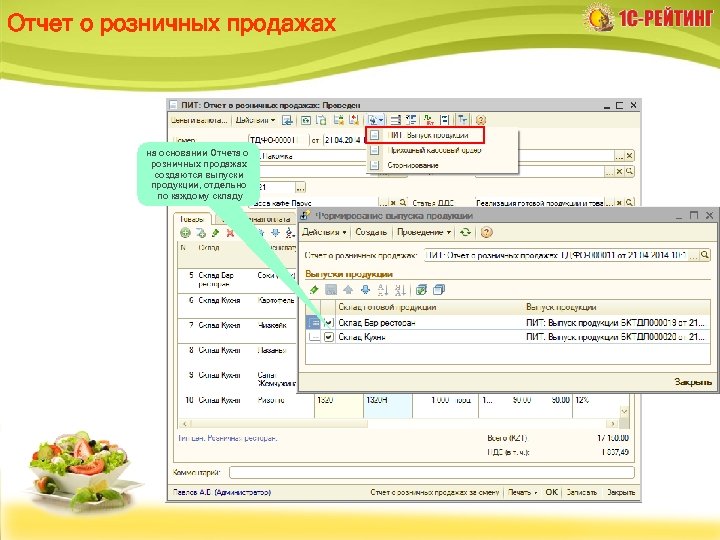
Task: Move row down with blue arrow in Выпуски продукции
Action: pyautogui.click(x=366, y=290)
